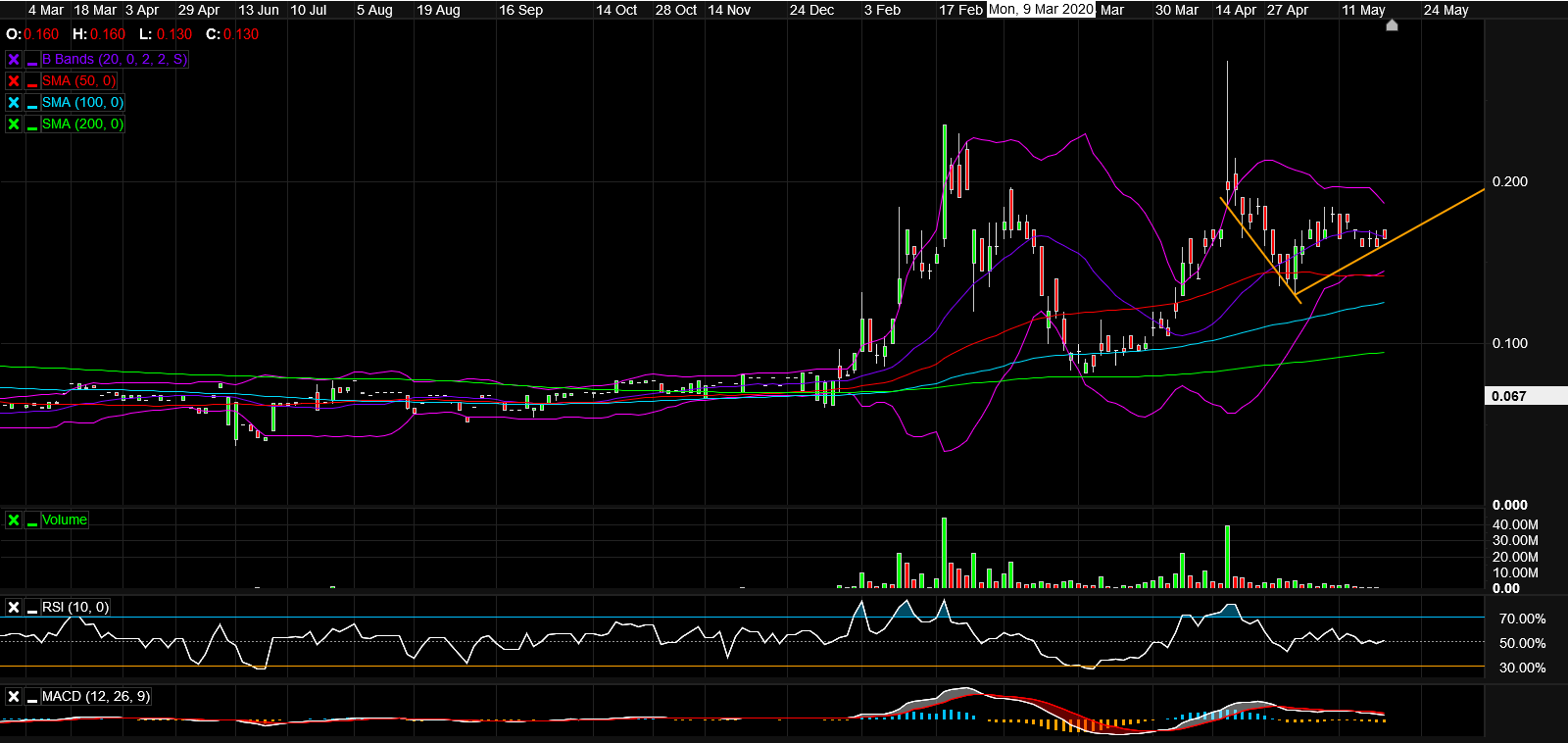Click the small marker icon near 11 May
This screenshot has height=743, width=1568.
[1392, 25]
